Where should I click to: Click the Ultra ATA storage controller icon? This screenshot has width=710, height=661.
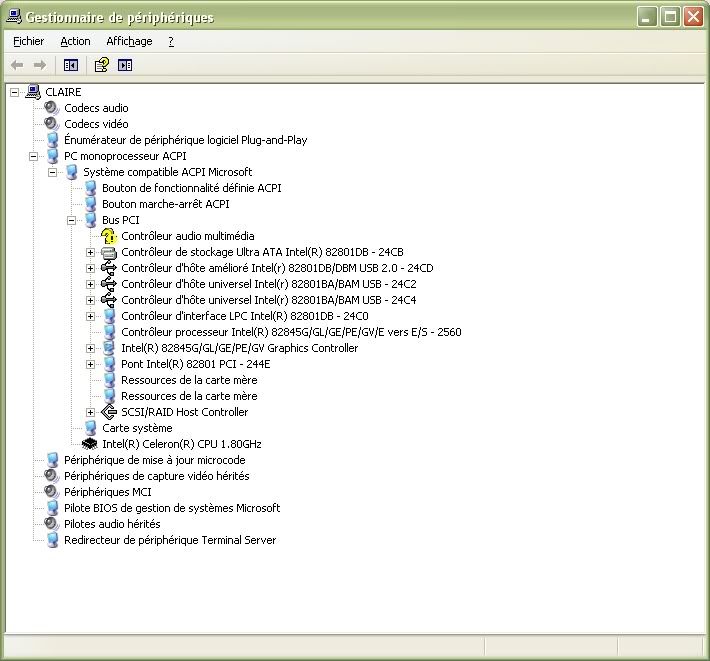pos(109,252)
